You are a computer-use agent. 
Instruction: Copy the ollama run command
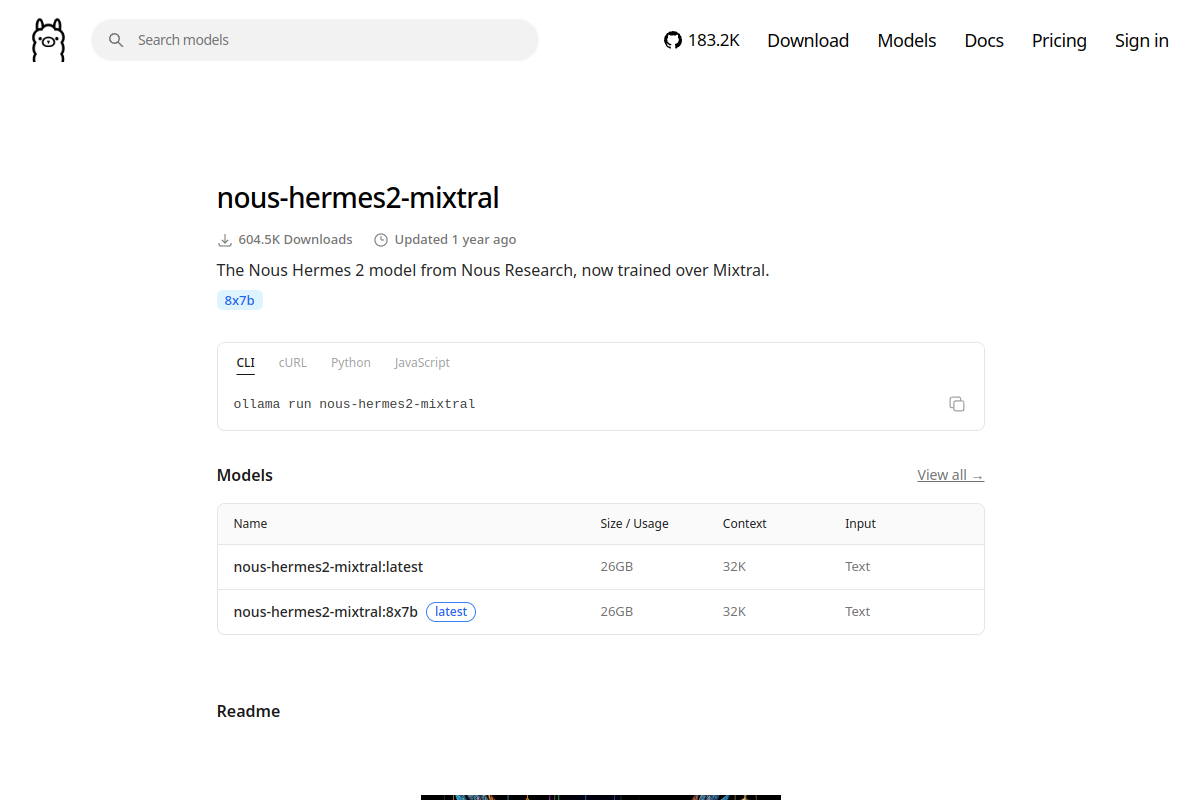(x=957, y=404)
